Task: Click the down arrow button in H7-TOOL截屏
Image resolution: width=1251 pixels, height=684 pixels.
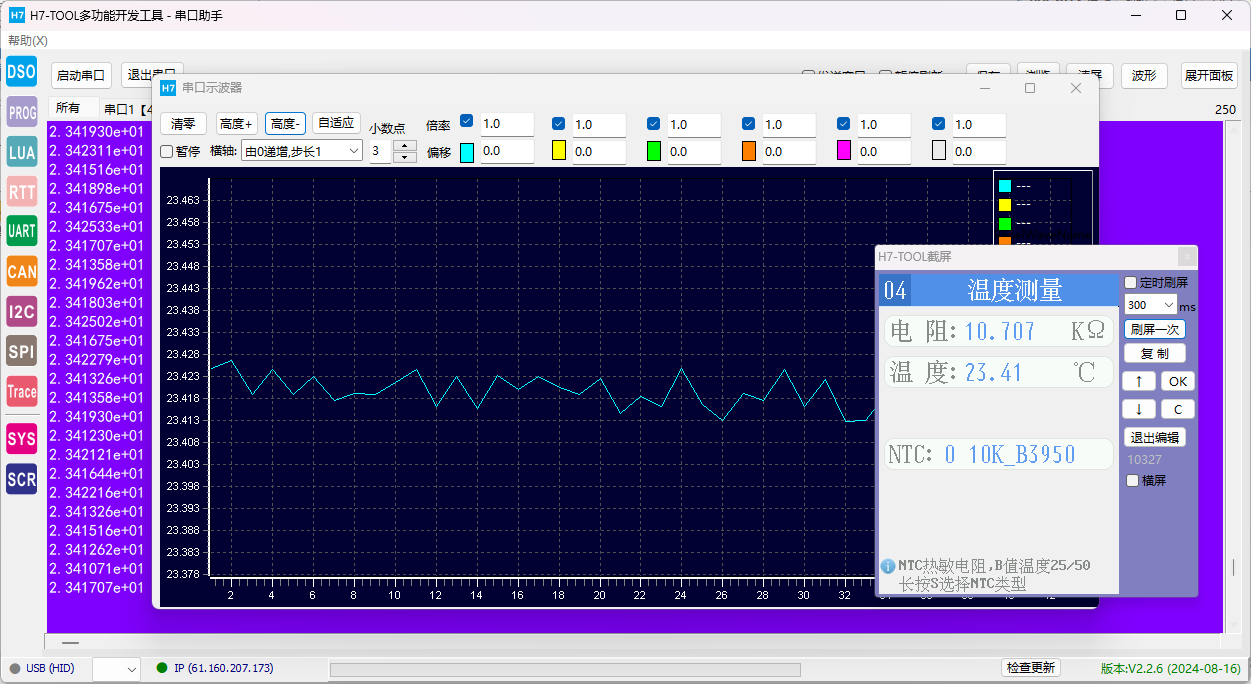Action: click(x=1139, y=409)
